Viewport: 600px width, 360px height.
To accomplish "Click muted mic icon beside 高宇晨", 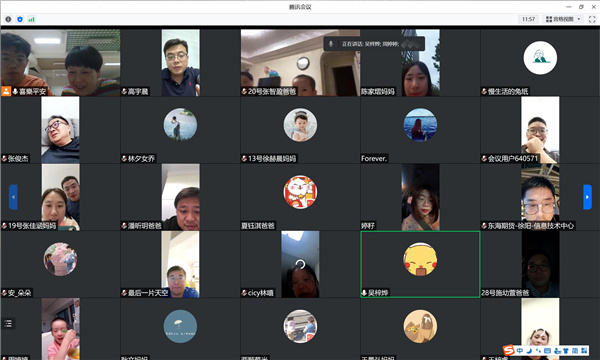I will [124, 91].
